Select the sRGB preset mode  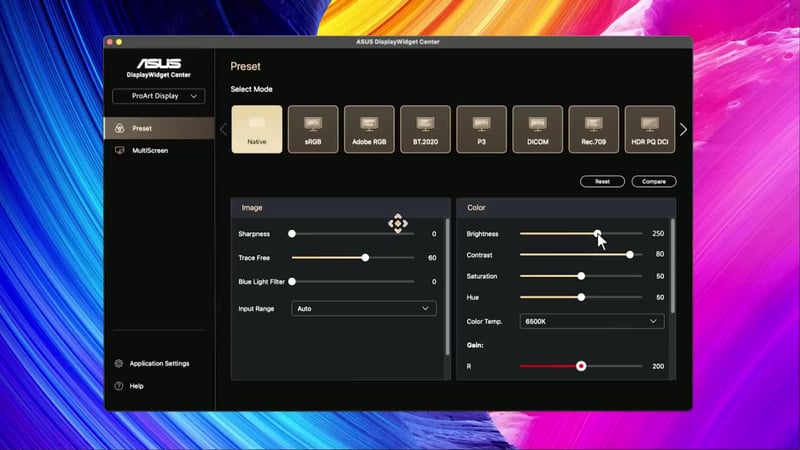pyautogui.click(x=313, y=129)
